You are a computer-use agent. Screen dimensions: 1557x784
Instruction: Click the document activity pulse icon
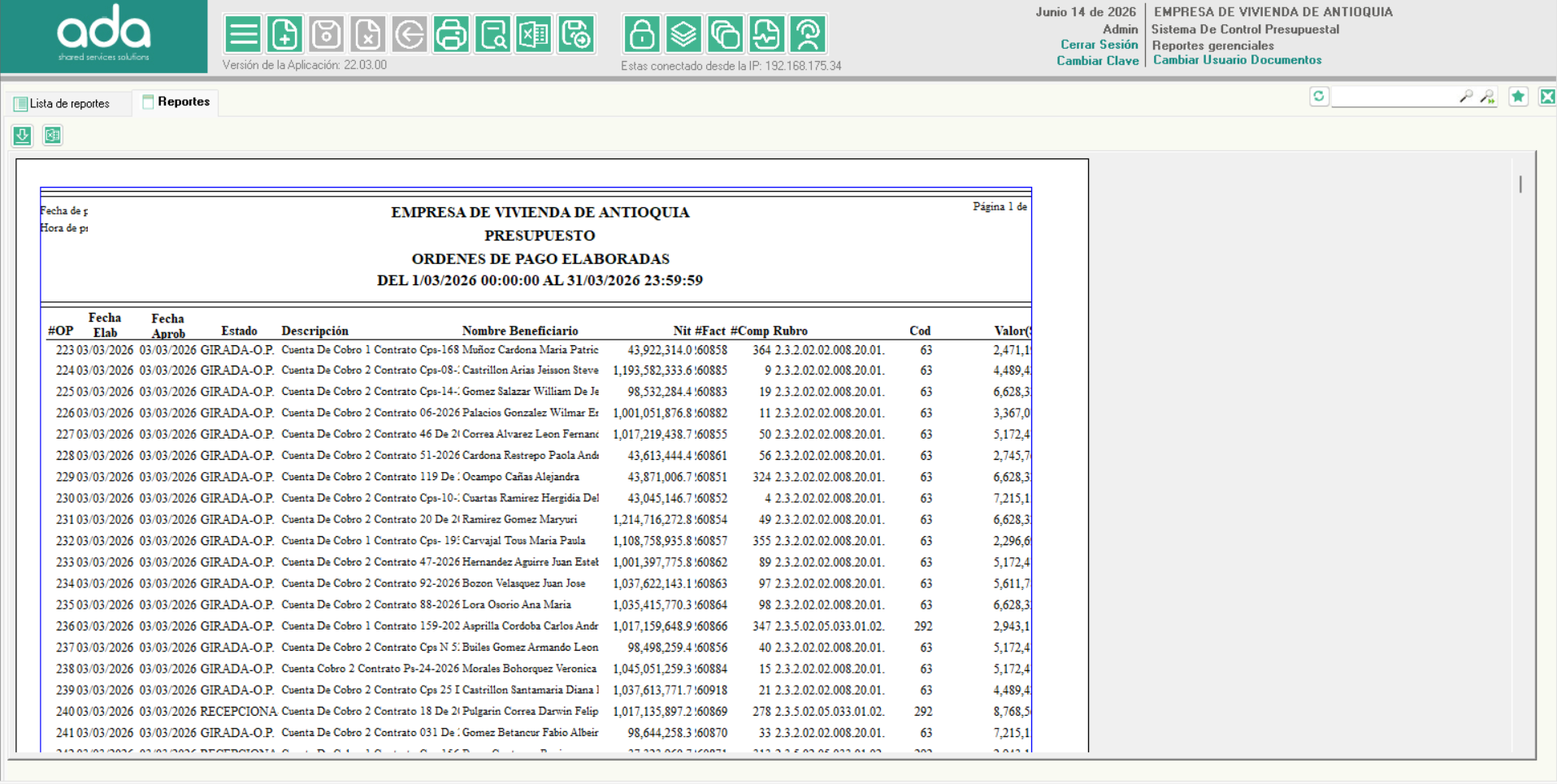(767, 35)
